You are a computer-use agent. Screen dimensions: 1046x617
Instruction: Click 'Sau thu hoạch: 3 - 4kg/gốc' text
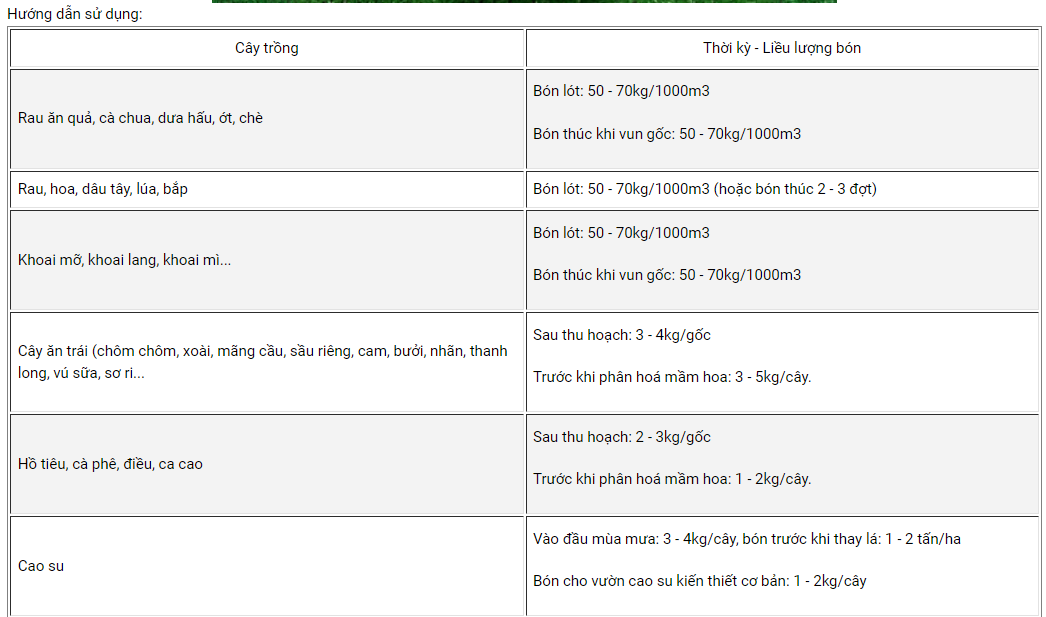pyautogui.click(x=622, y=335)
